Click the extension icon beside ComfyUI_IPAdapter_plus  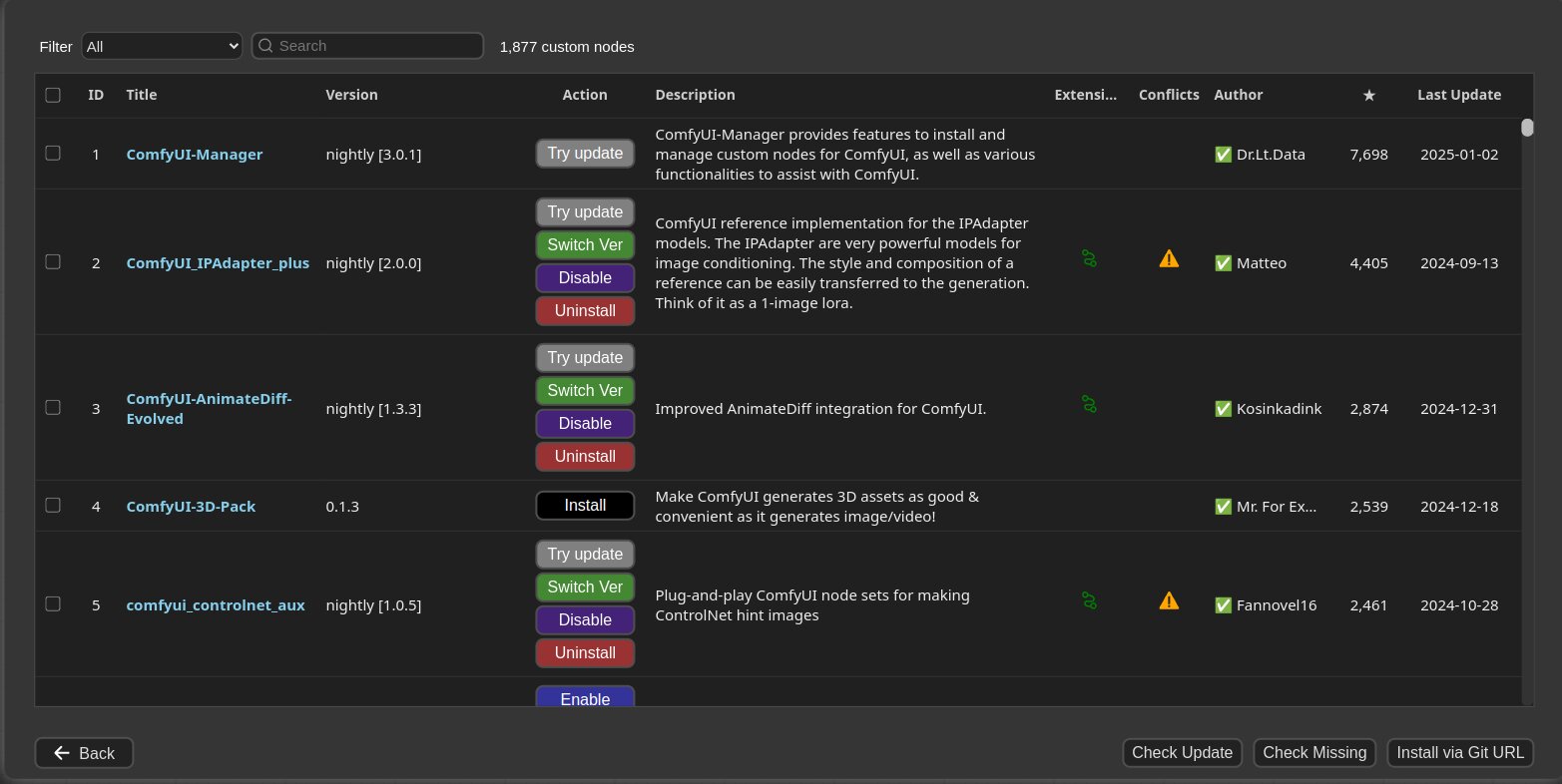[x=1088, y=258]
